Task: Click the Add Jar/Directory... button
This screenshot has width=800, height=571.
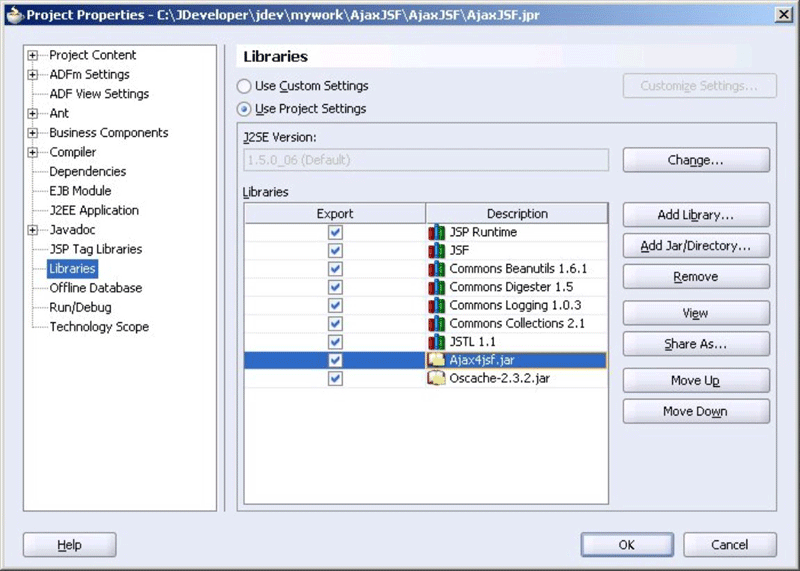Action: pyautogui.click(x=696, y=246)
